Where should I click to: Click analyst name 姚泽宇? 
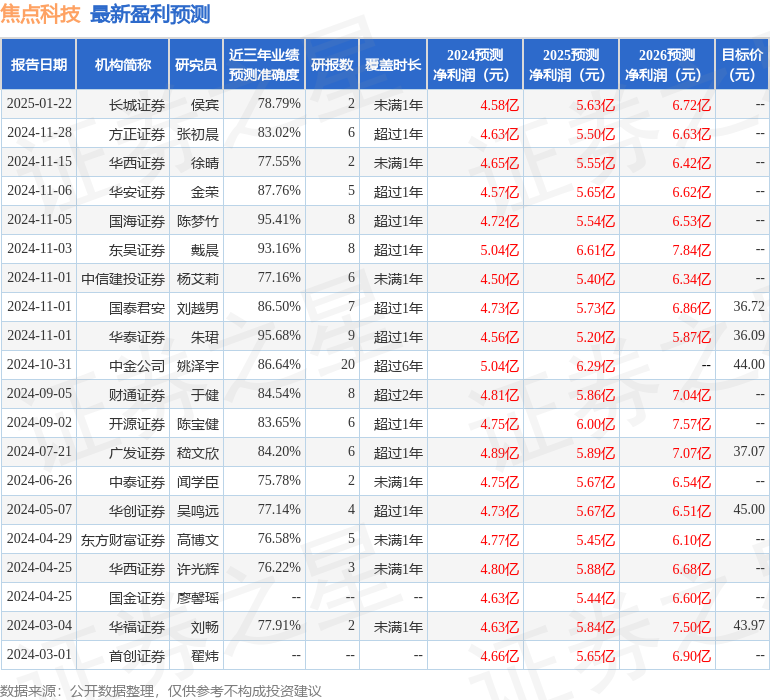click(x=197, y=365)
